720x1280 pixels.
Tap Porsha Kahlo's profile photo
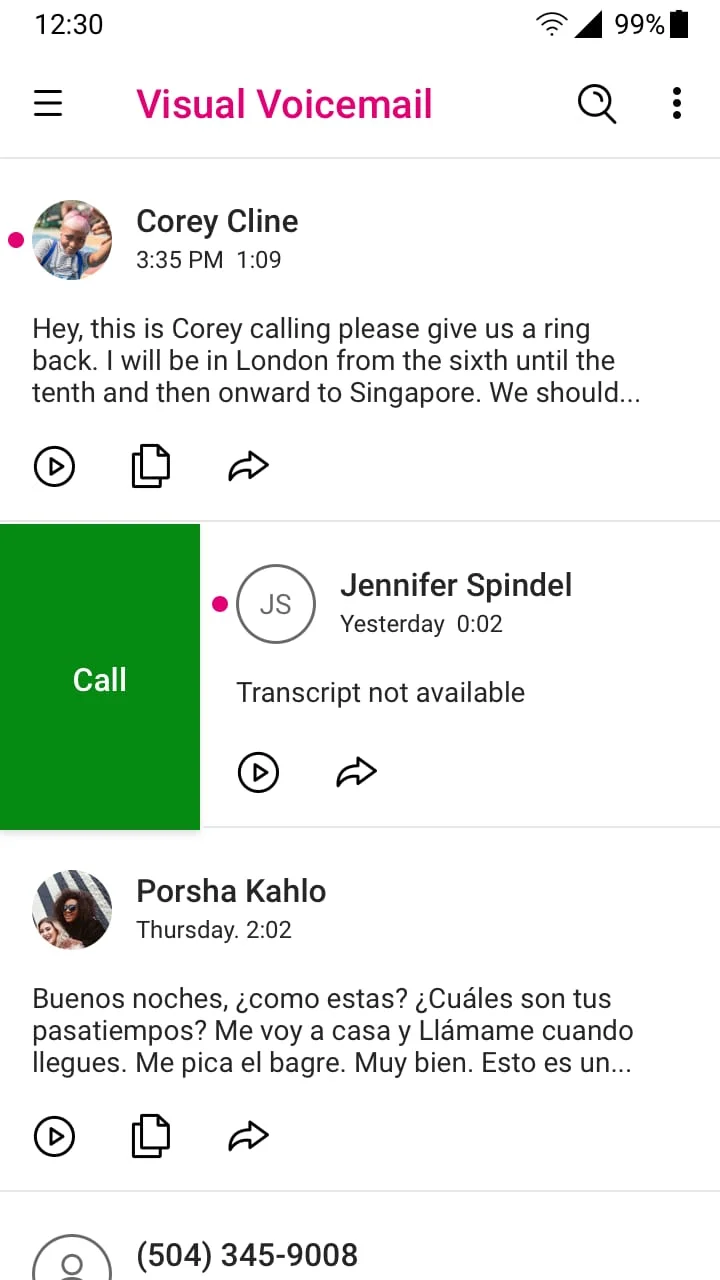pos(72,910)
